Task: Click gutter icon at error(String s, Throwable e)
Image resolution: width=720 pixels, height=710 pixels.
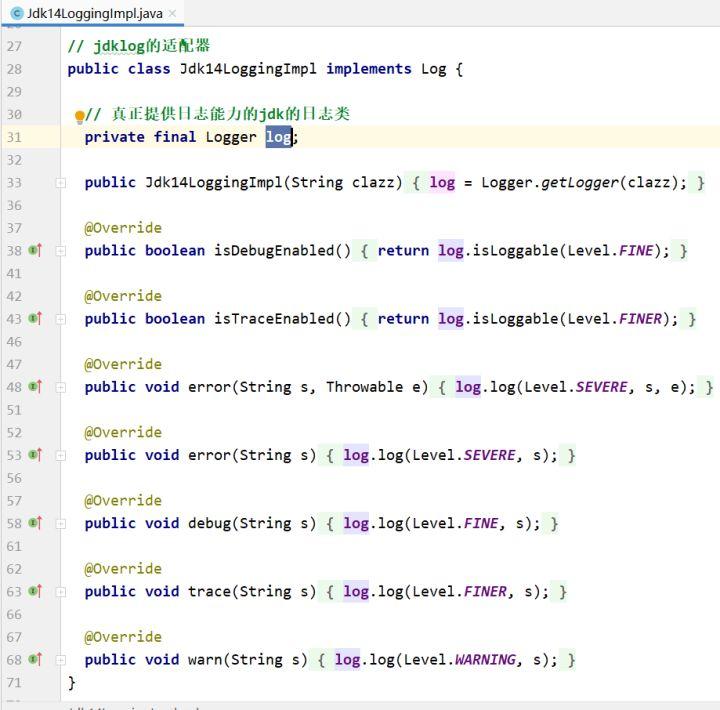Action: click(35, 387)
